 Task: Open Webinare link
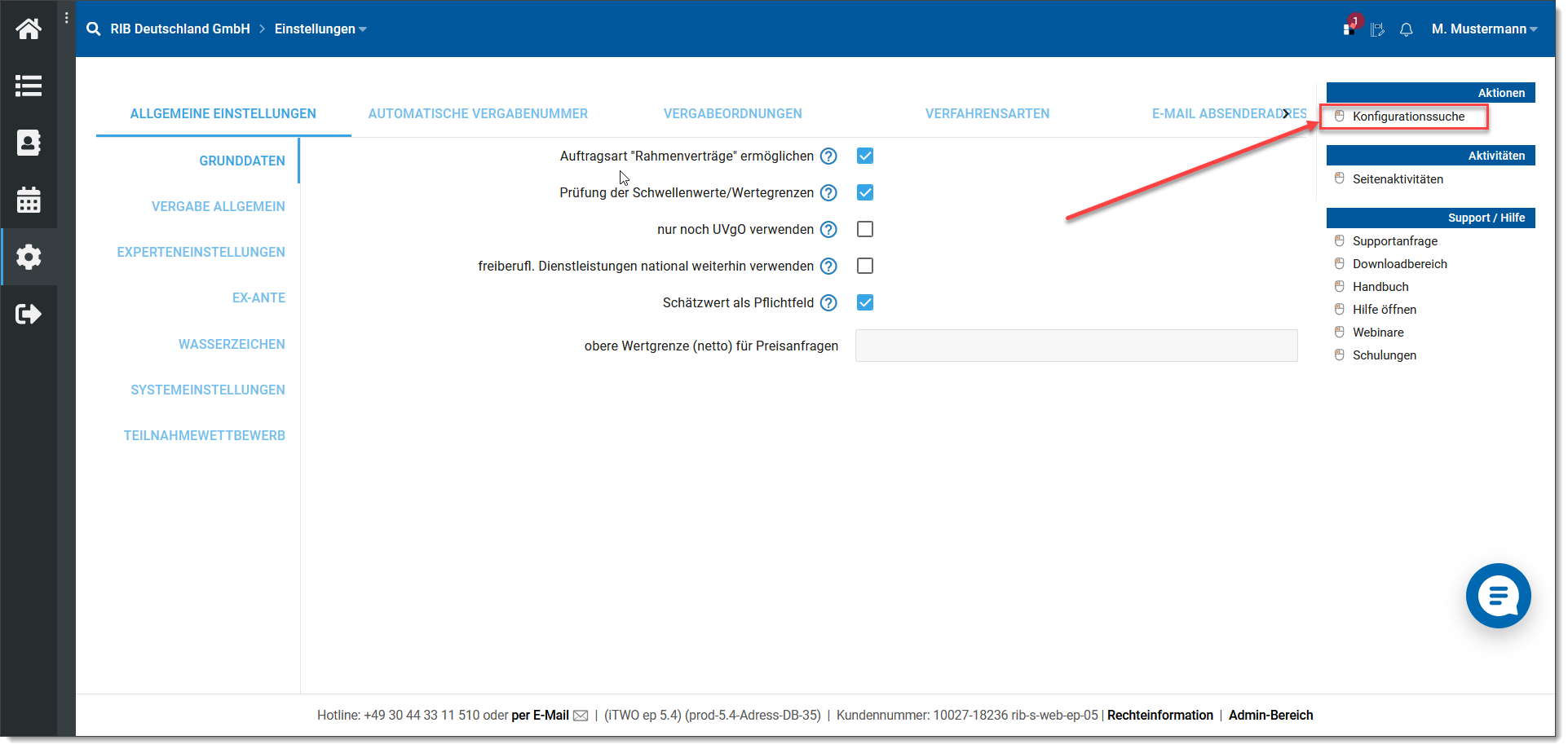coord(1378,333)
